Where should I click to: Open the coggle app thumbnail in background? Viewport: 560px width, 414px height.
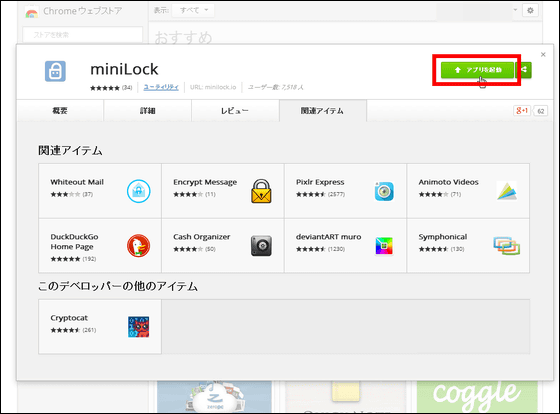point(477,396)
